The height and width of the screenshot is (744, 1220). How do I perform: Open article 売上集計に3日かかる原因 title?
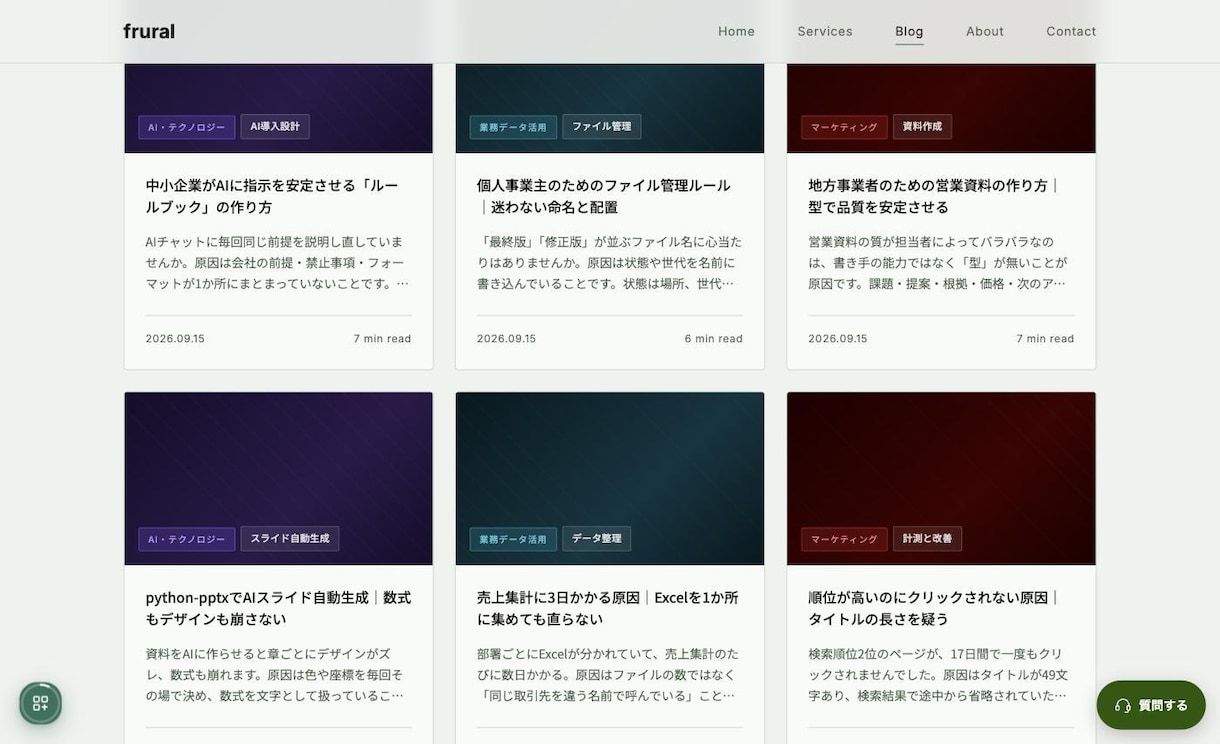(608, 608)
